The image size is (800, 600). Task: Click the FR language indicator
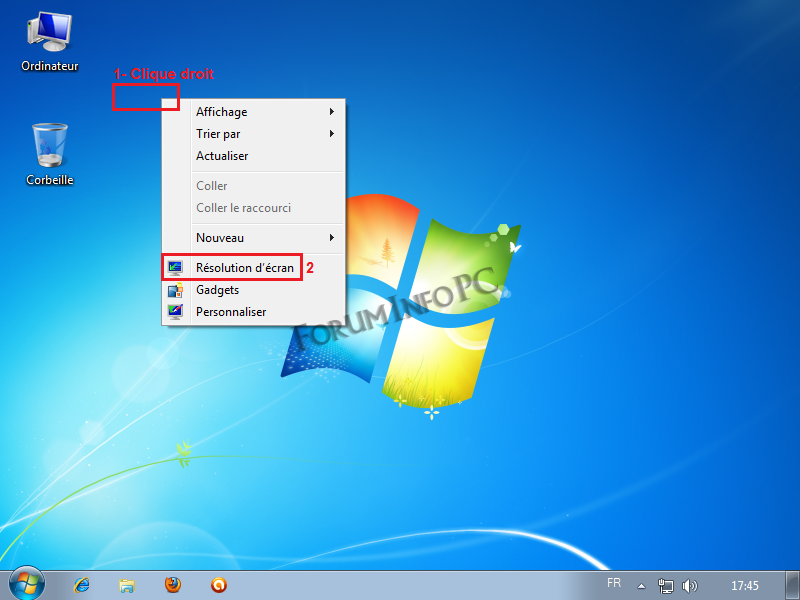(614, 583)
